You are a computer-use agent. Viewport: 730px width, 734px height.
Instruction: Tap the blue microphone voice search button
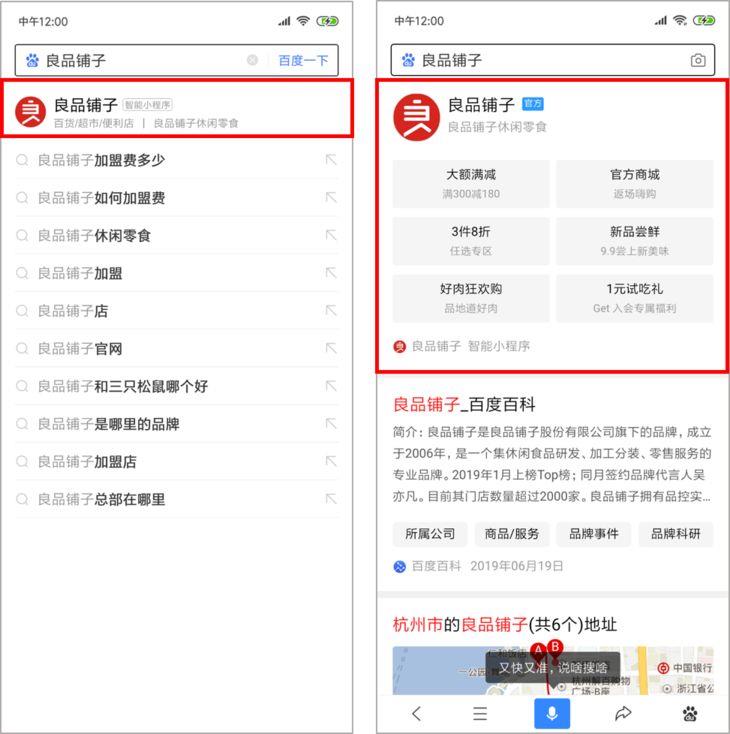coord(552,713)
